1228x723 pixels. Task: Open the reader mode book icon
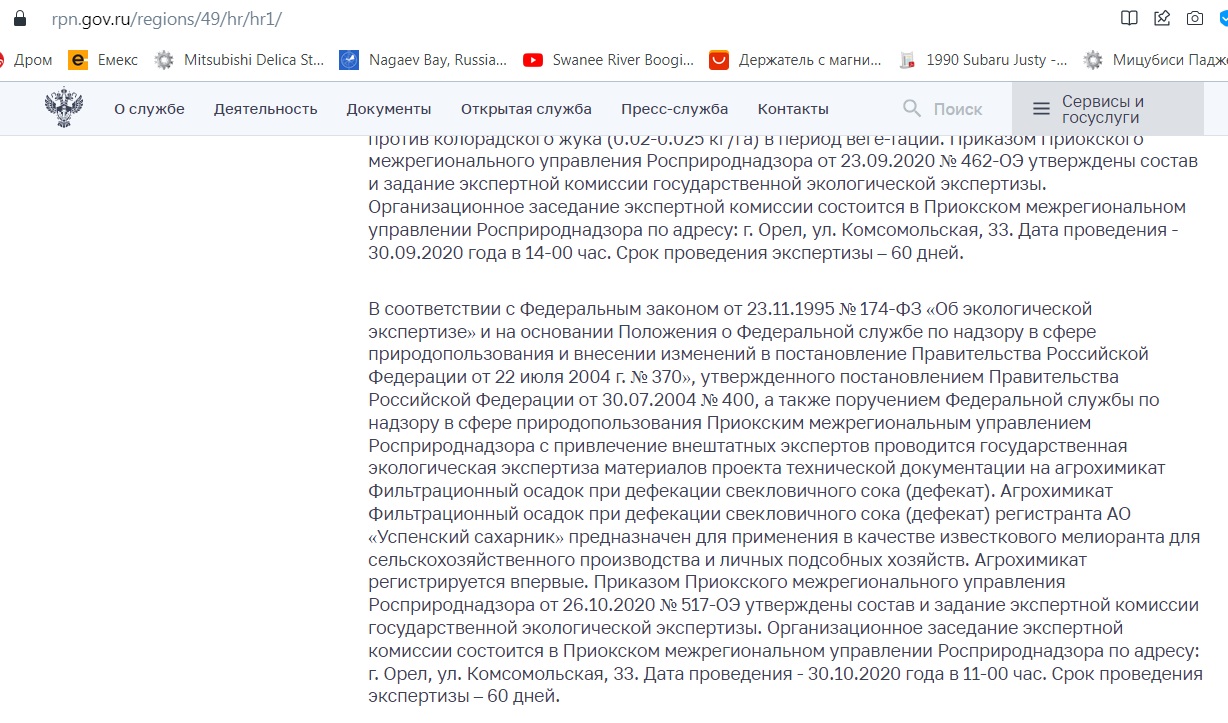(1129, 18)
